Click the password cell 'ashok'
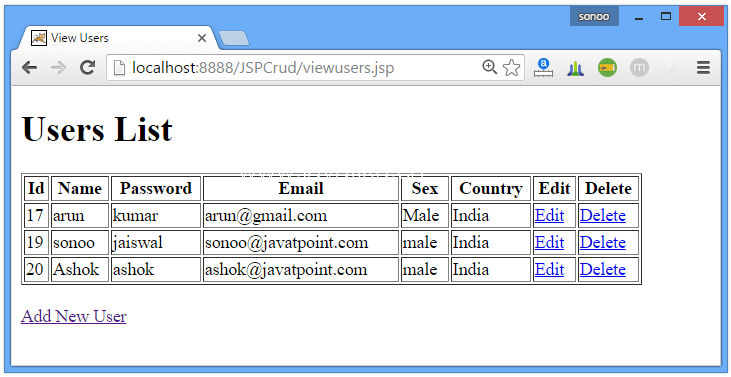This screenshot has height=377, width=731. click(156, 269)
